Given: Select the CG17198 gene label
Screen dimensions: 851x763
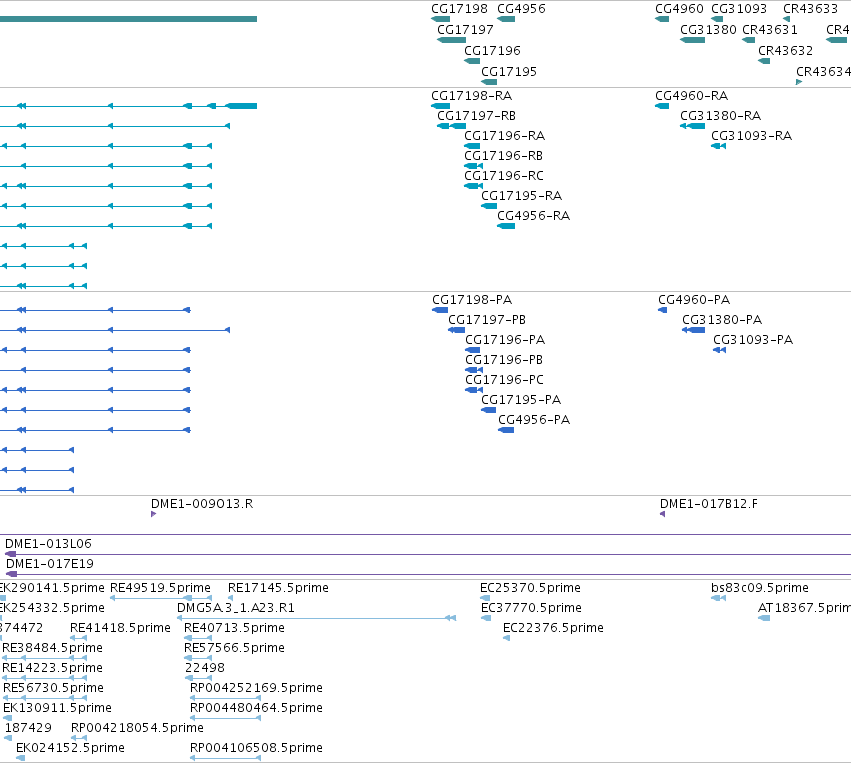Looking at the screenshot, I should (459, 9).
